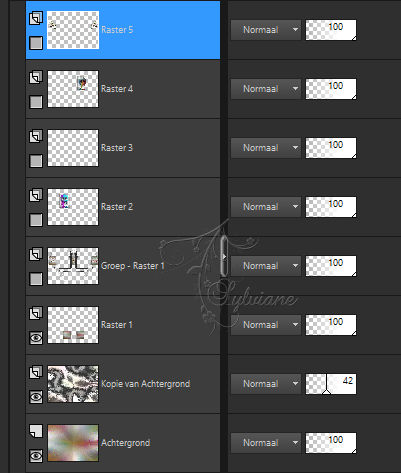This screenshot has height=473, width=401.
Task: Select the Groep - Raster 1 layer
Action: coord(123,266)
